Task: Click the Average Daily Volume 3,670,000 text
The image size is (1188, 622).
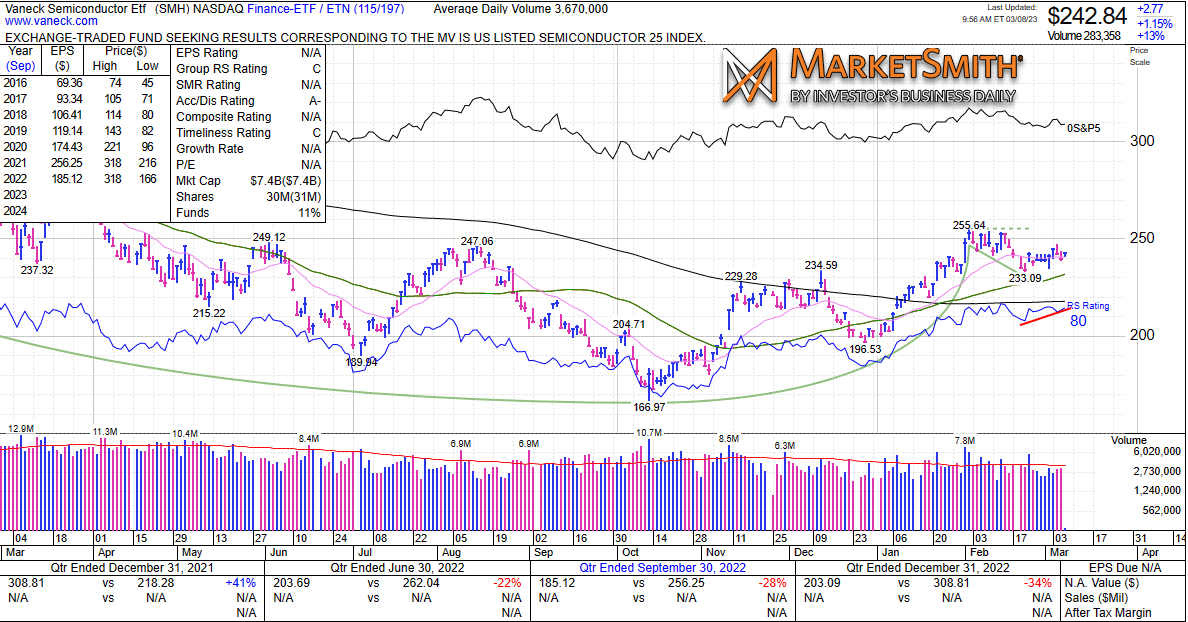Action: click(521, 9)
